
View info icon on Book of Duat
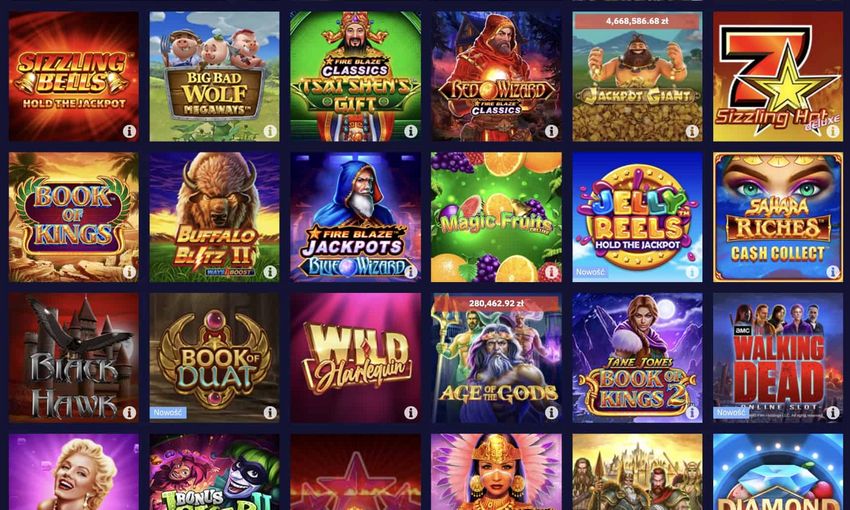tap(270, 412)
